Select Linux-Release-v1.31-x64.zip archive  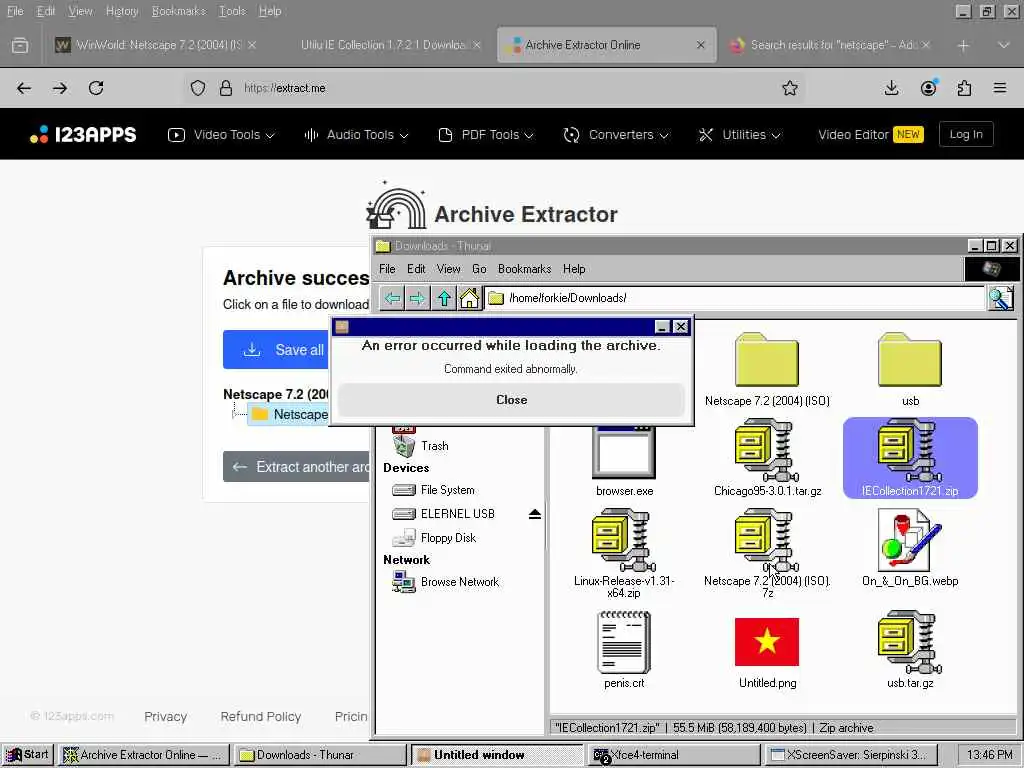(624, 554)
